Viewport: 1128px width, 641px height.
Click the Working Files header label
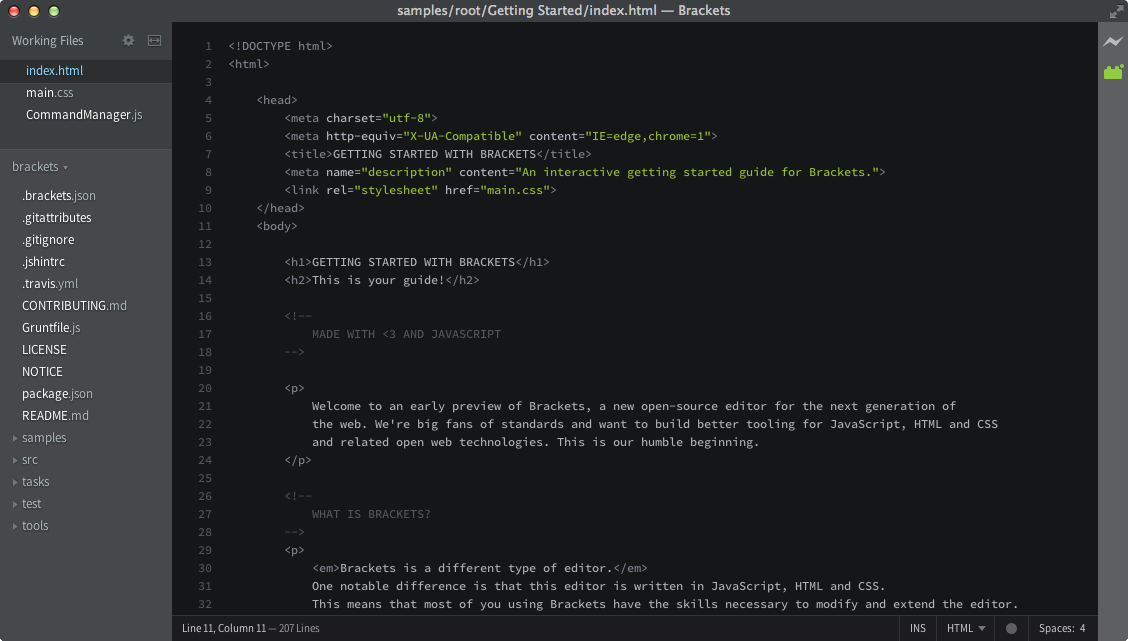tap(47, 41)
